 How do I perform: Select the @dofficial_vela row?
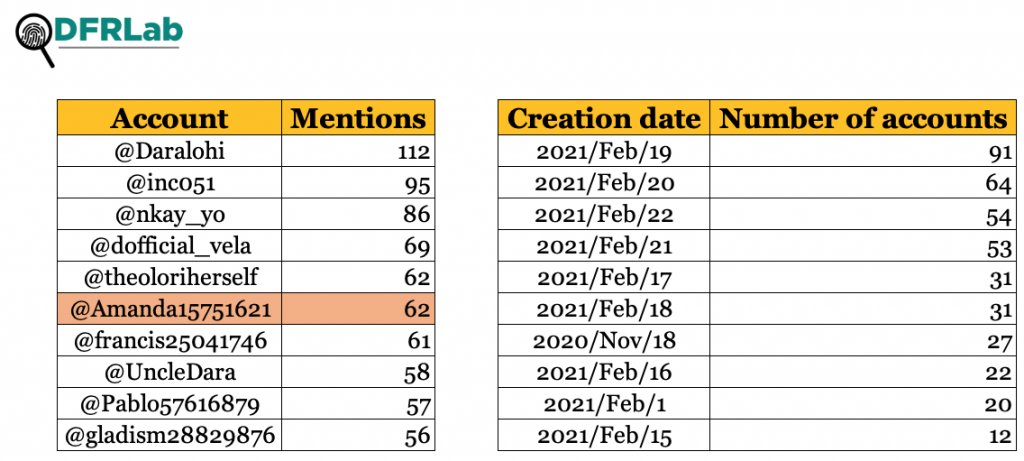(246, 246)
